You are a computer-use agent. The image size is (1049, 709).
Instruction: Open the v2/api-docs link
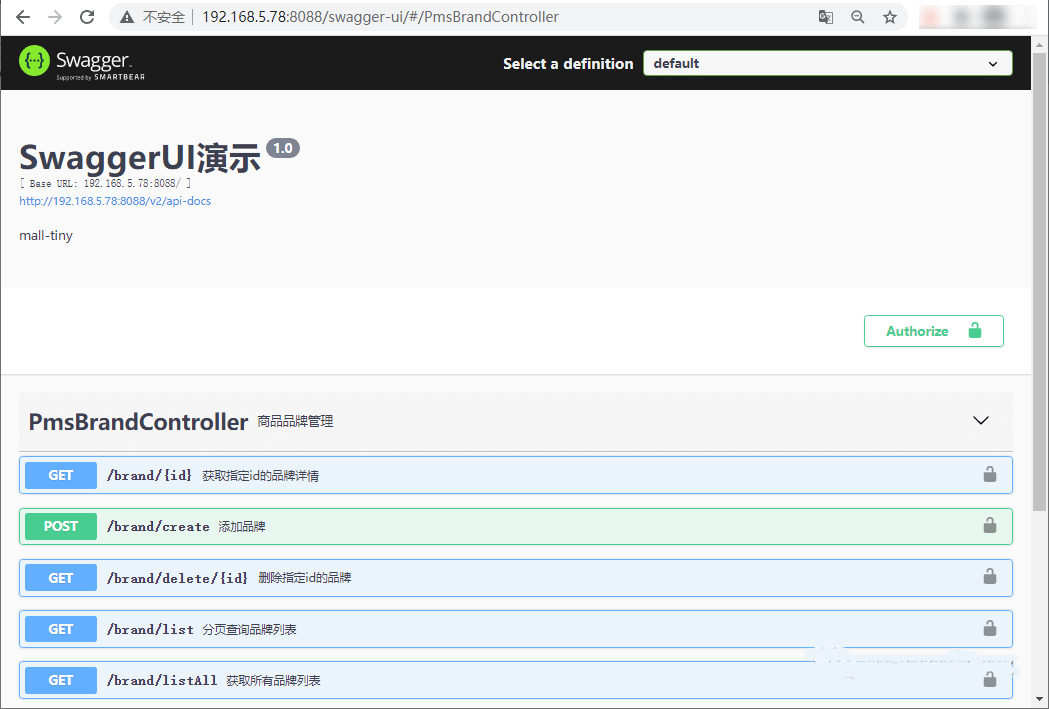pyautogui.click(x=115, y=201)
